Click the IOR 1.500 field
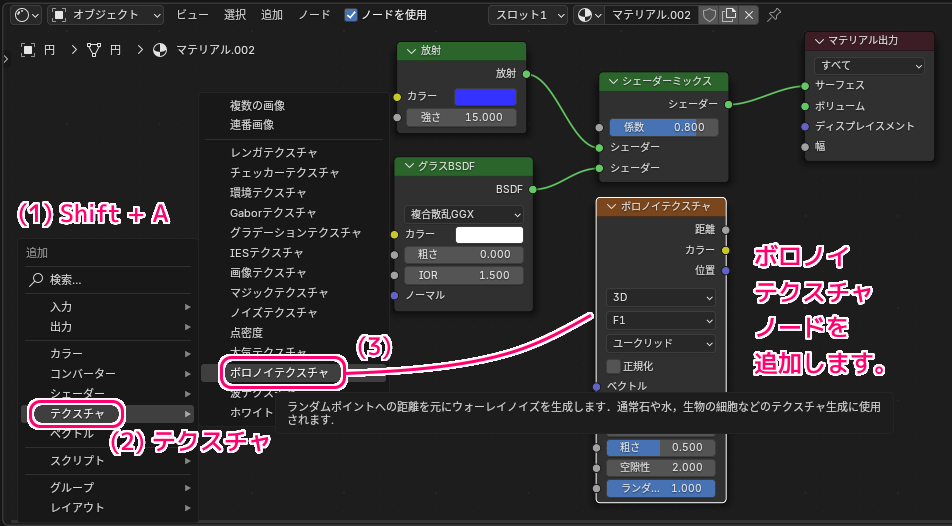 463,275
